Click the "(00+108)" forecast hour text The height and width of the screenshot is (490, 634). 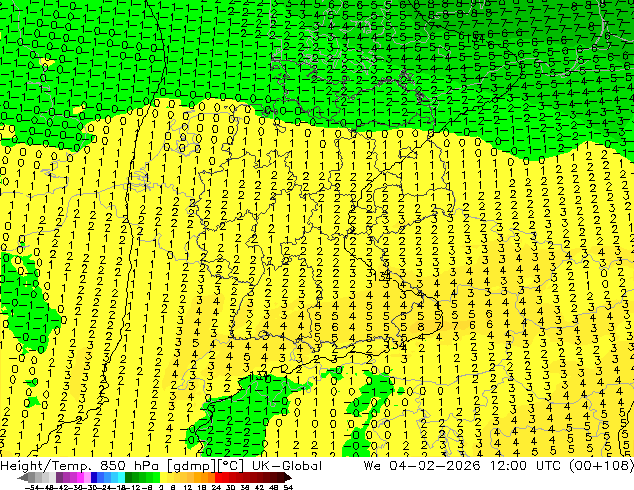click(601, 466)
